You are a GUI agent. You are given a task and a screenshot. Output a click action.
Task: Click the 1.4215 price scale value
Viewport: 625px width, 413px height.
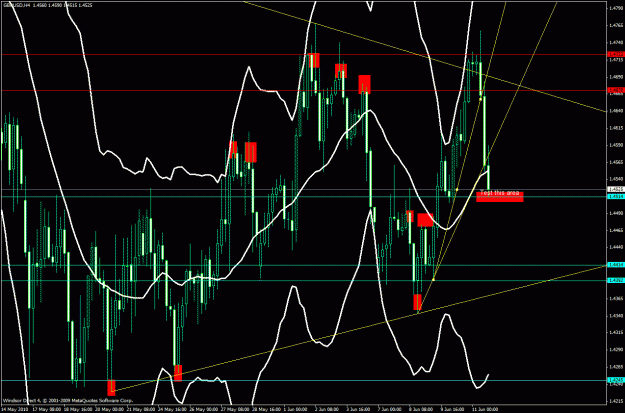[614, 401]
